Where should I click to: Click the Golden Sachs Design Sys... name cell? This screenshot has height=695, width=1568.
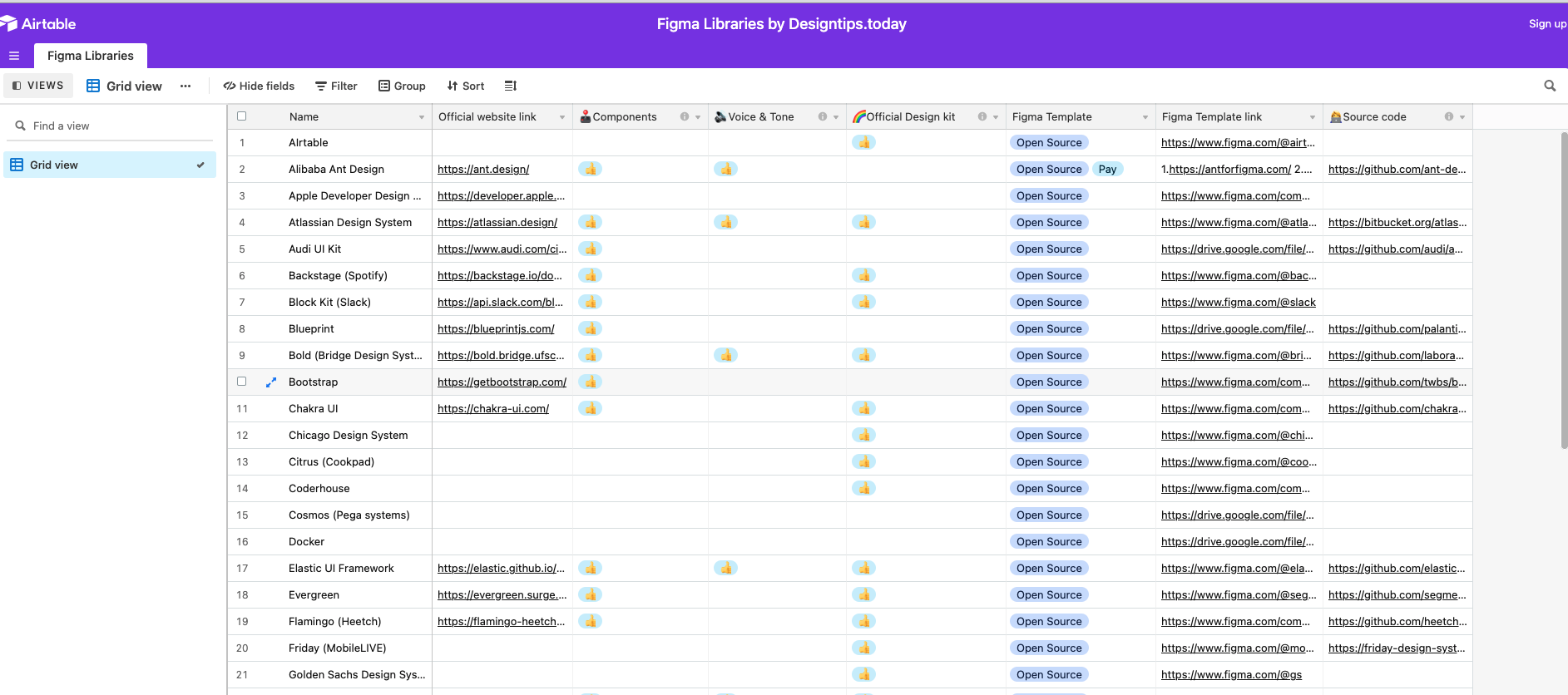357,674
